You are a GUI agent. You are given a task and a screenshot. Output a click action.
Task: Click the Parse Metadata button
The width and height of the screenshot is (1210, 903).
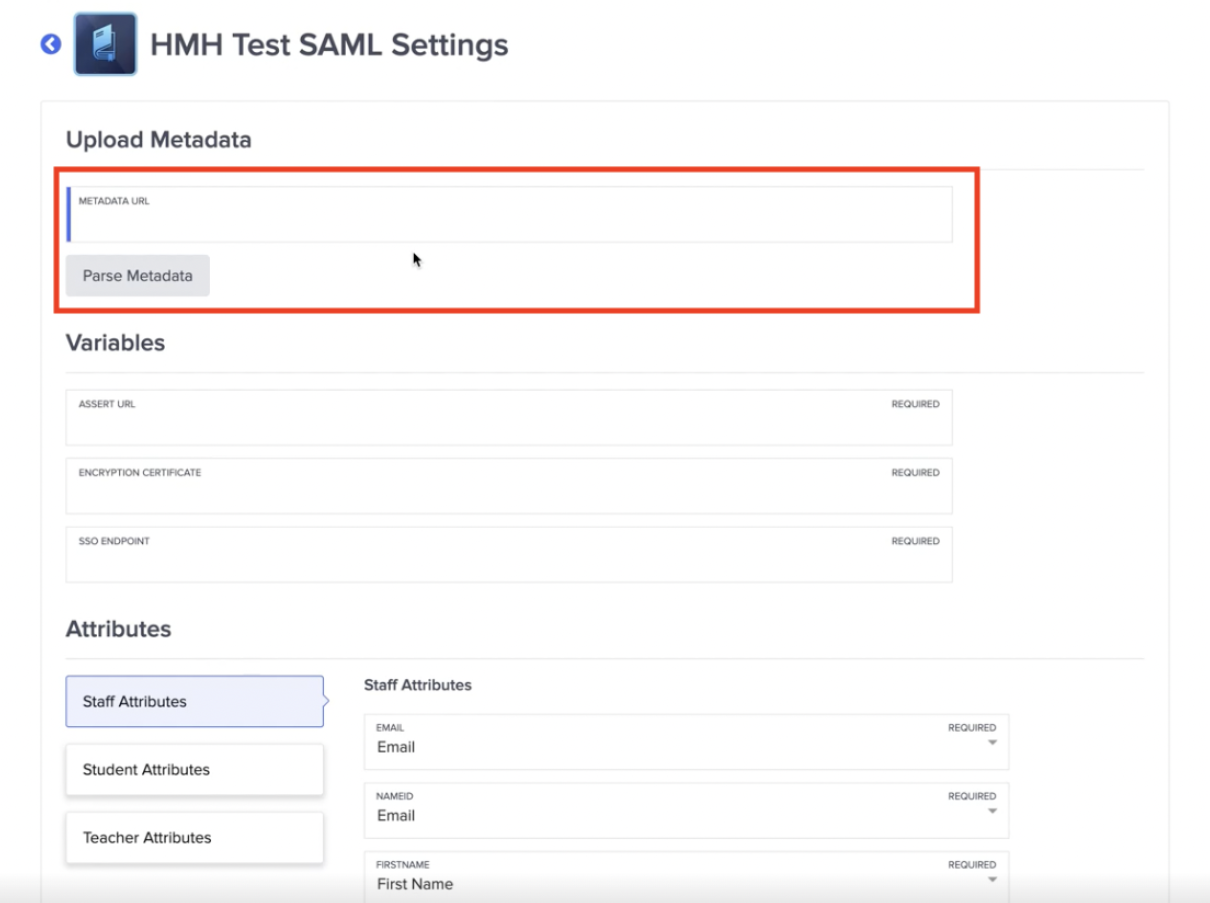coord(137,275)
